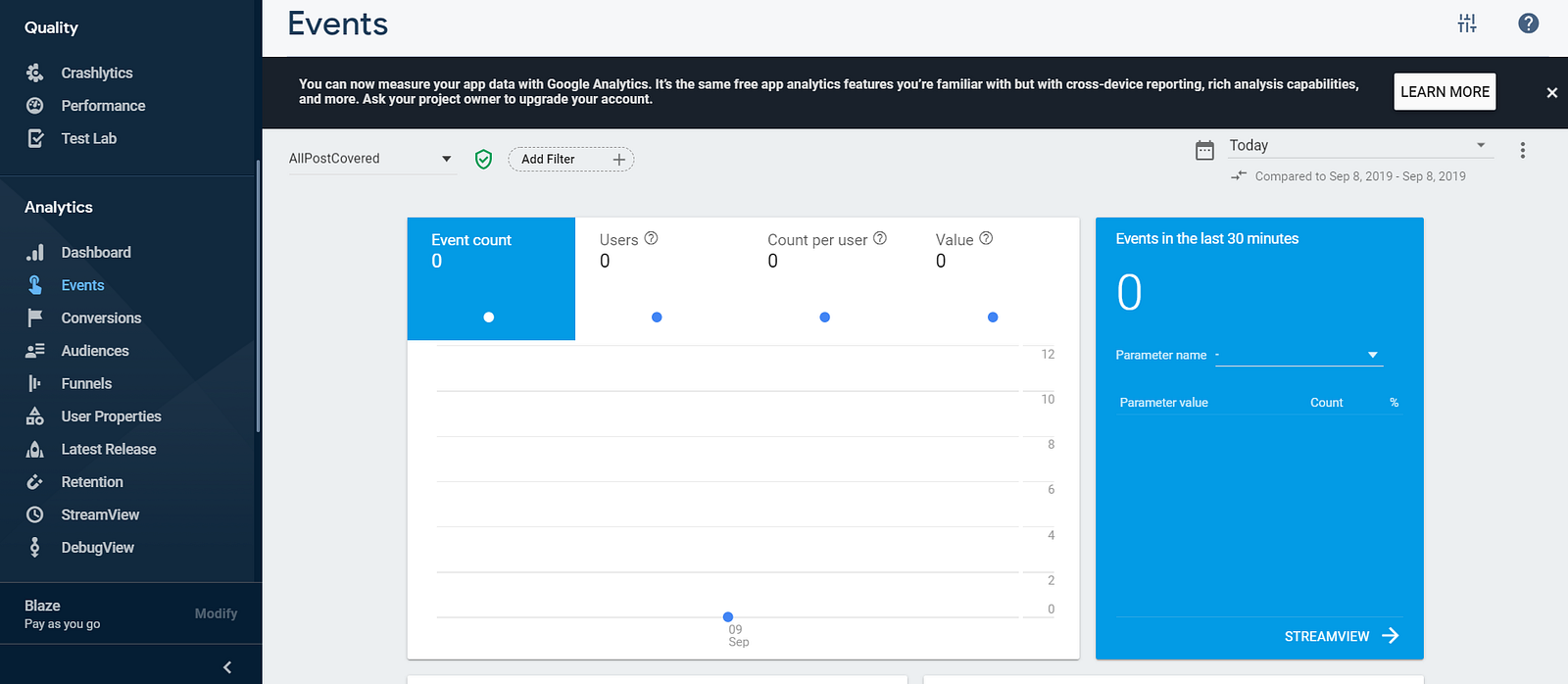Screen dimensions: 1568x684
Task: Click the green shield verification icon
Action: [x=483, y=159]
